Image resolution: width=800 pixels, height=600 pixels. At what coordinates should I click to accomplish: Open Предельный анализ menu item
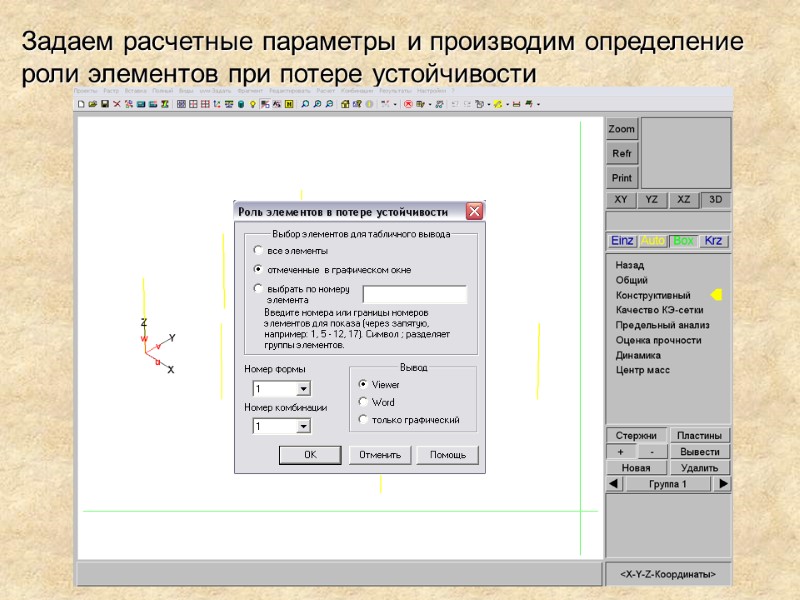click(x=662, y=325)
